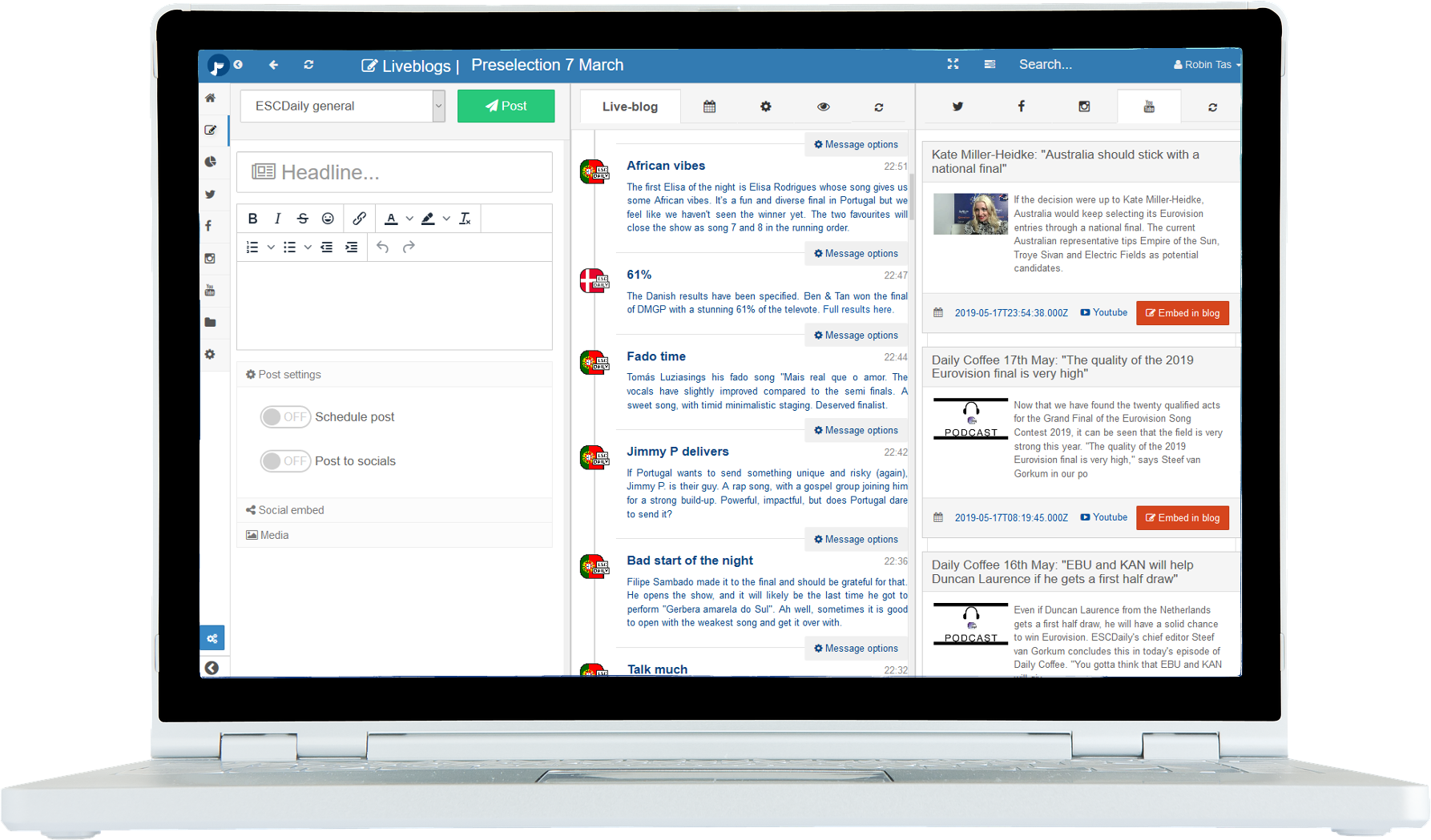Apply italic formatting in editor
The width and height of the screenshot is (1431, 840).
click(277, 219)
